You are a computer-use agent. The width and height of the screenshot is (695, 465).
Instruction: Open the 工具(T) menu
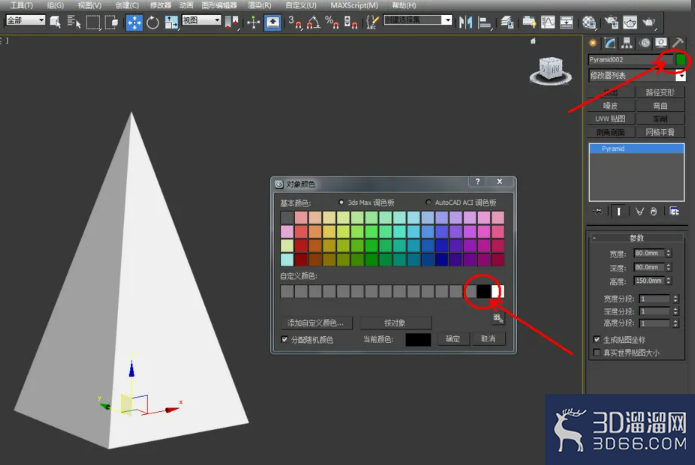(22, 5)
